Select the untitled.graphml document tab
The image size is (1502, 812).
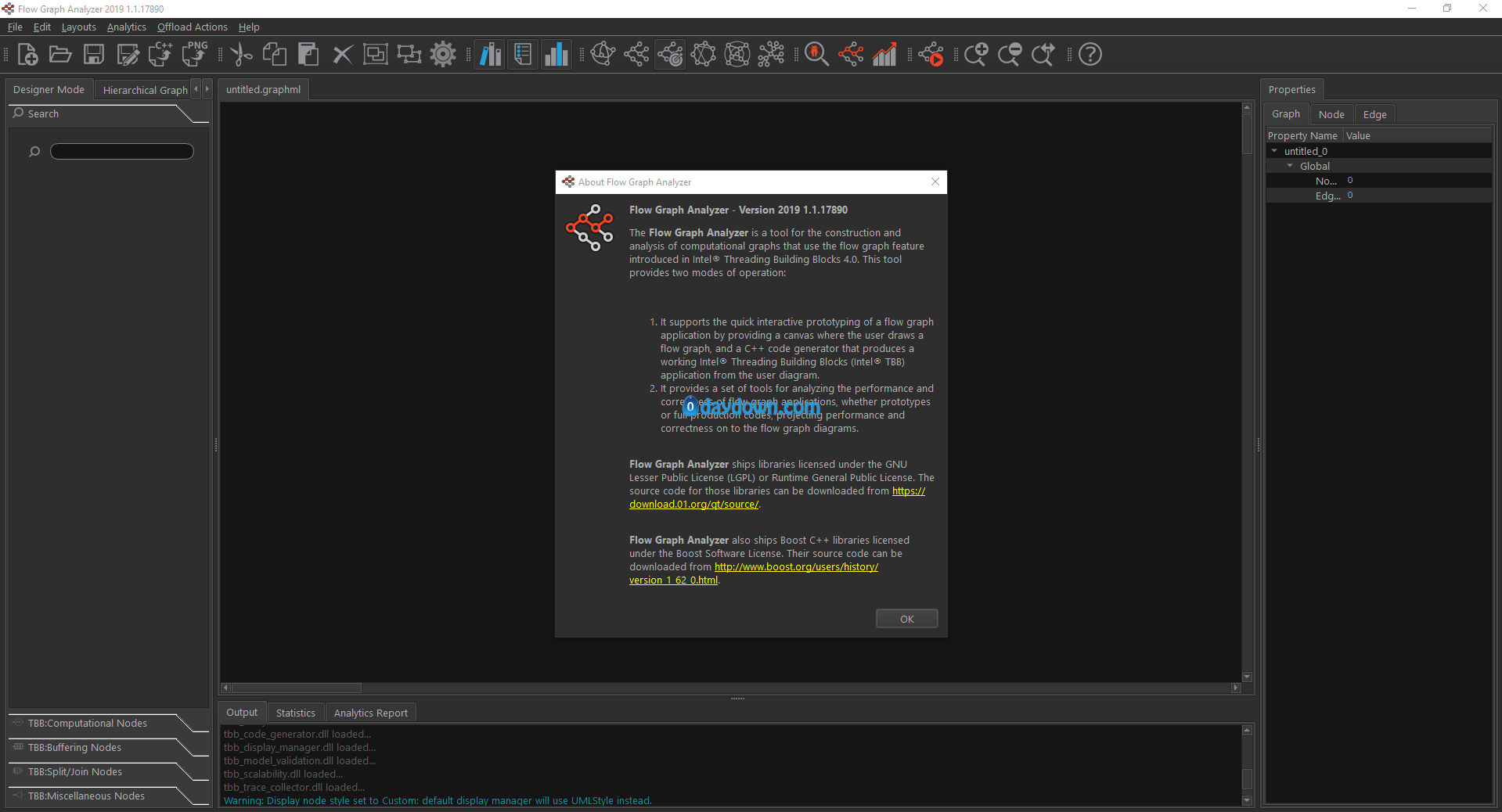pyautogui.click(x=264, y=90)
